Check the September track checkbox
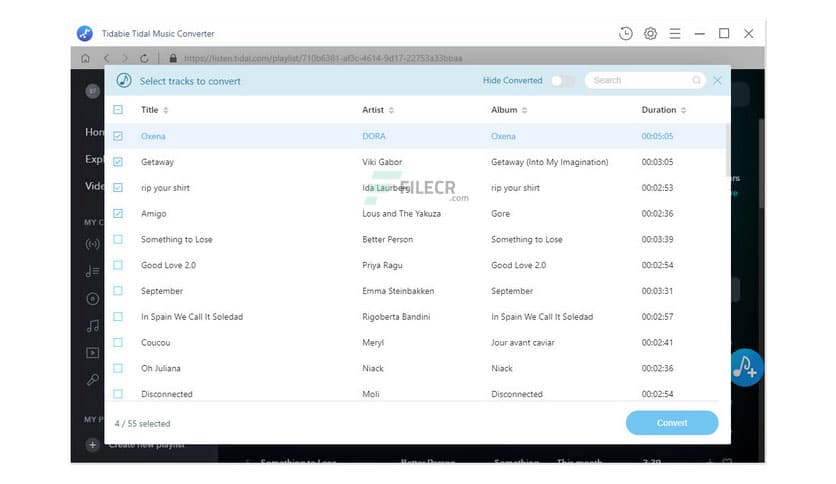Viewport: 836px width, 484px height. click(x=118, y=291)
